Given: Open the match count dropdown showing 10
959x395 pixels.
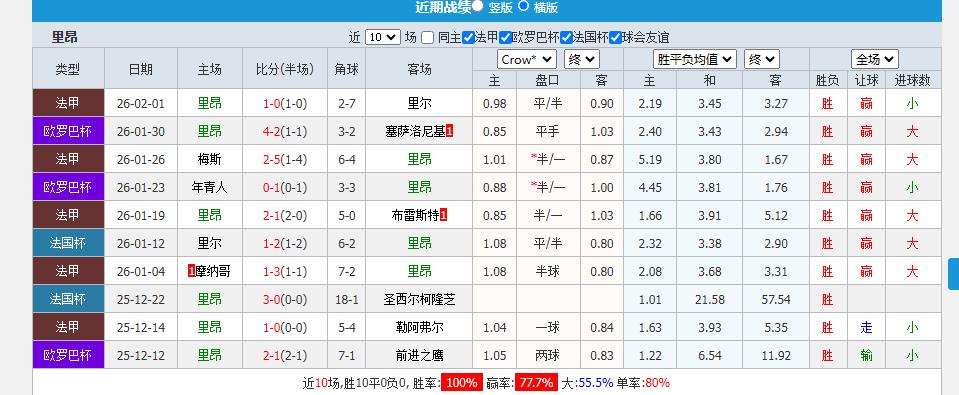Looking at the screenshot, I should pos(383,37).
